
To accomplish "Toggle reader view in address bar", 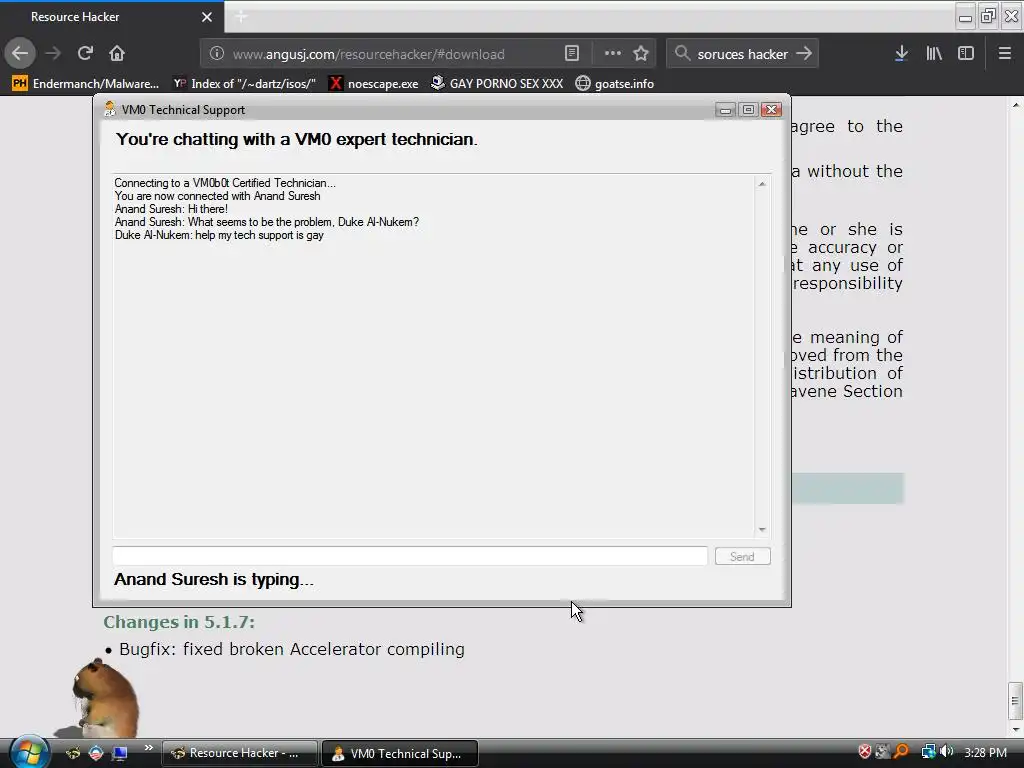I will click(x=571, y=54).
